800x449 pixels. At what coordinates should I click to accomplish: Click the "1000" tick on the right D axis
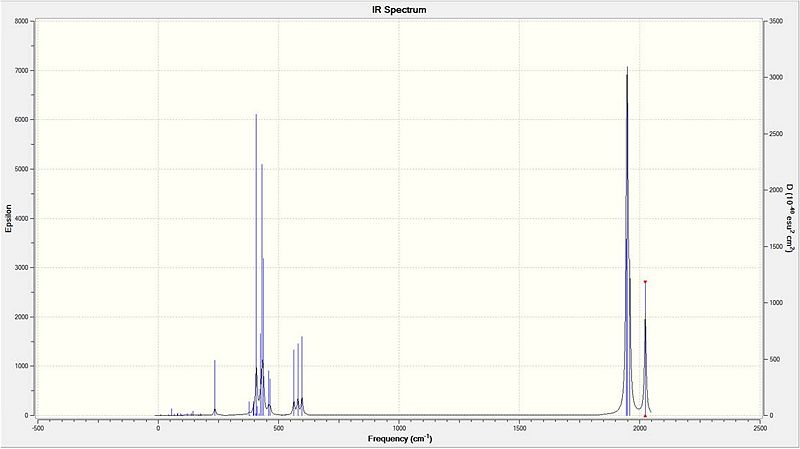pos(776,303)
